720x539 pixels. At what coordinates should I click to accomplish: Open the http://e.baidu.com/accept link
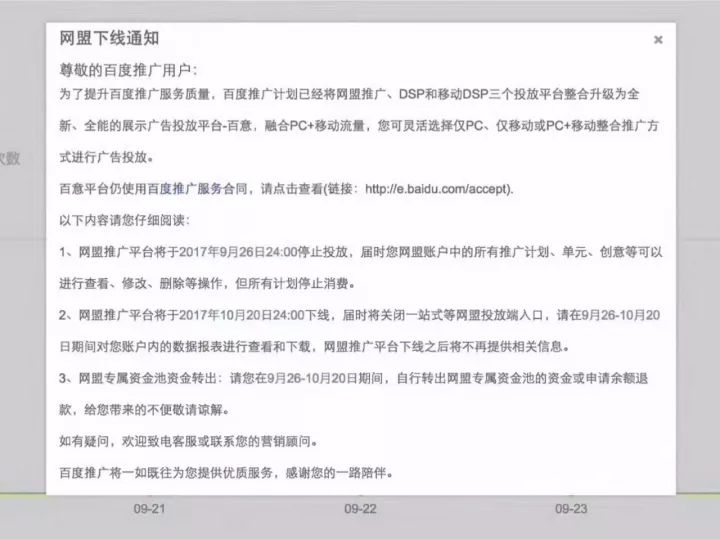[438, 189]
